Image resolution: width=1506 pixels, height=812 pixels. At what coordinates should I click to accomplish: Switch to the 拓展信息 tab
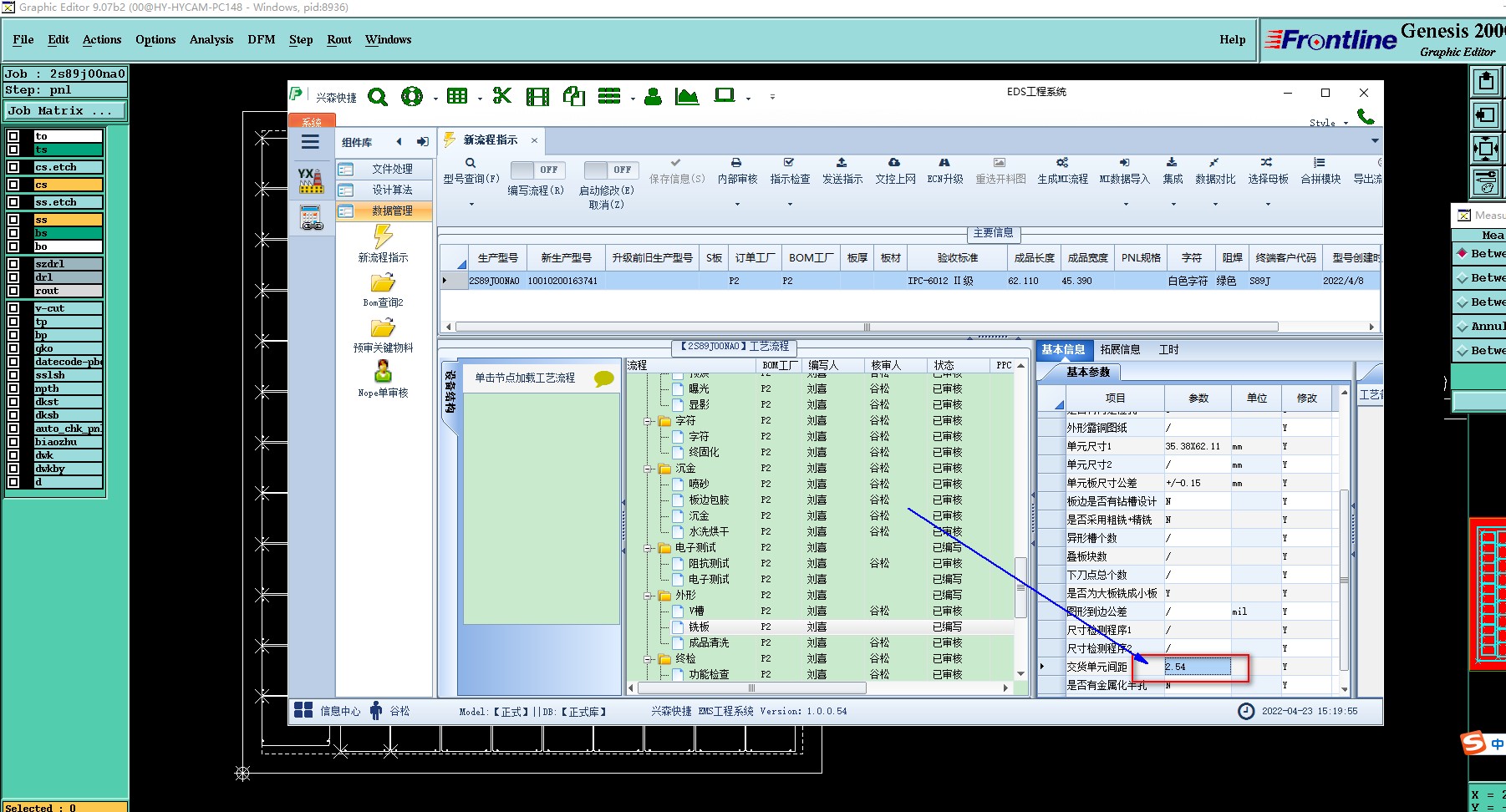(x=1120, y=349)
